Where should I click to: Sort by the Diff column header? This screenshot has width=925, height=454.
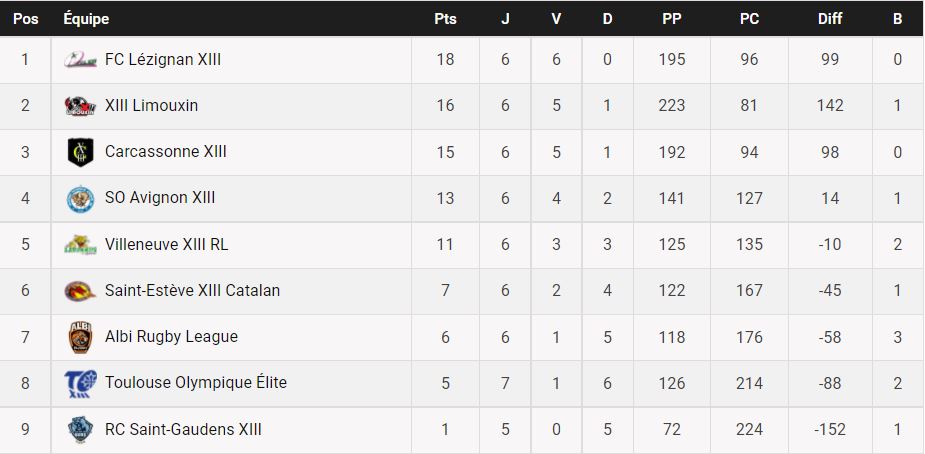(829, 19)
